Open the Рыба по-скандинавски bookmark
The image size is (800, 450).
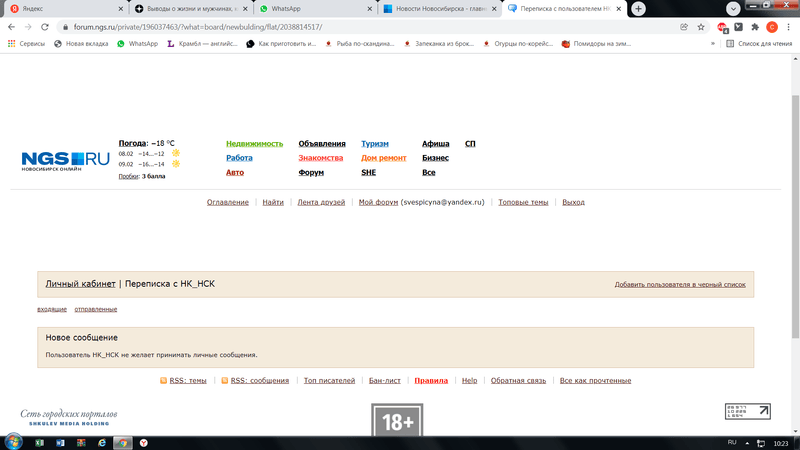tap(360, 44)
